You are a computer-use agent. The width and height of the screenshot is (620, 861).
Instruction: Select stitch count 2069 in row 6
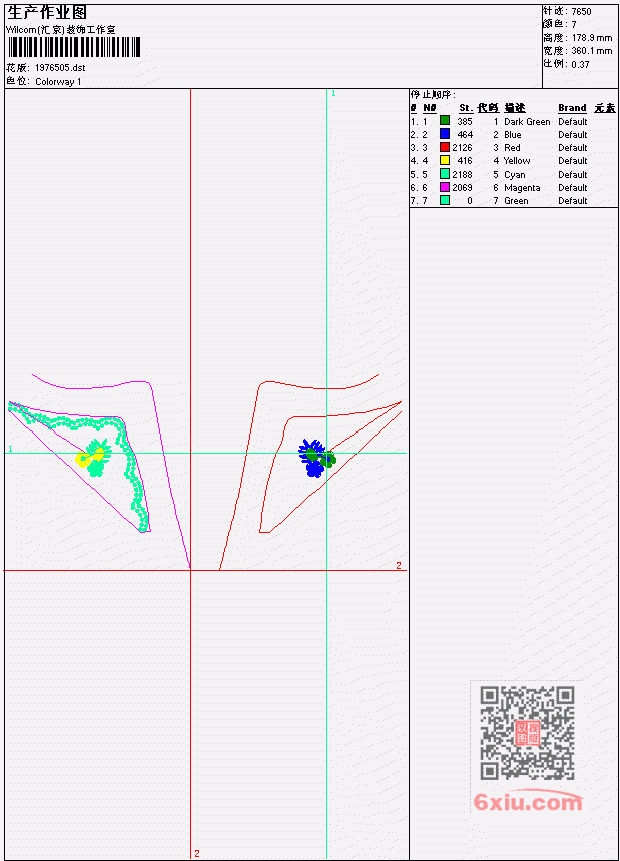point(462,187)
